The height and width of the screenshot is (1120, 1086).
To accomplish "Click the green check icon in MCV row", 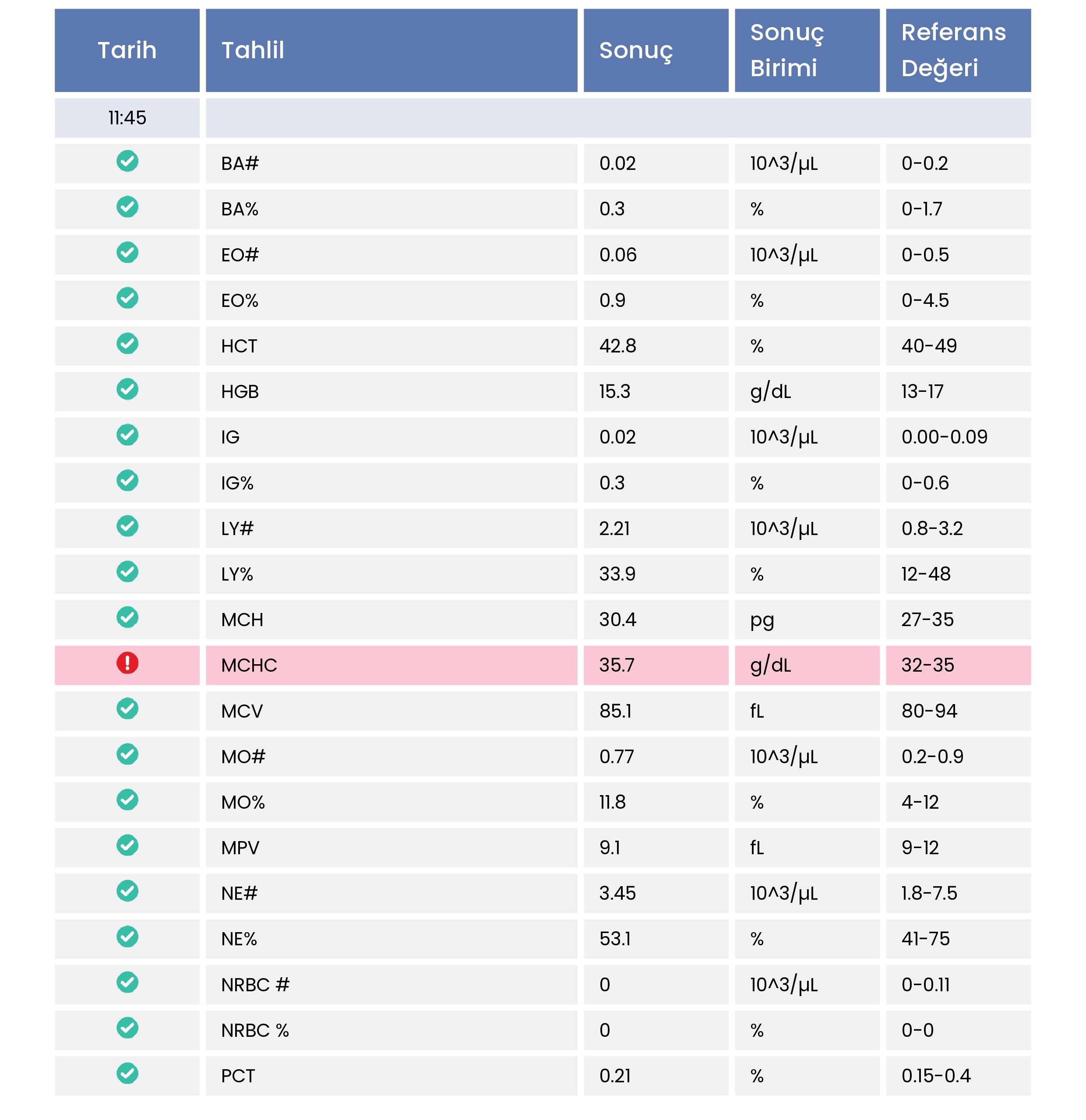I will pyautogui.click(x=127, y=708).
